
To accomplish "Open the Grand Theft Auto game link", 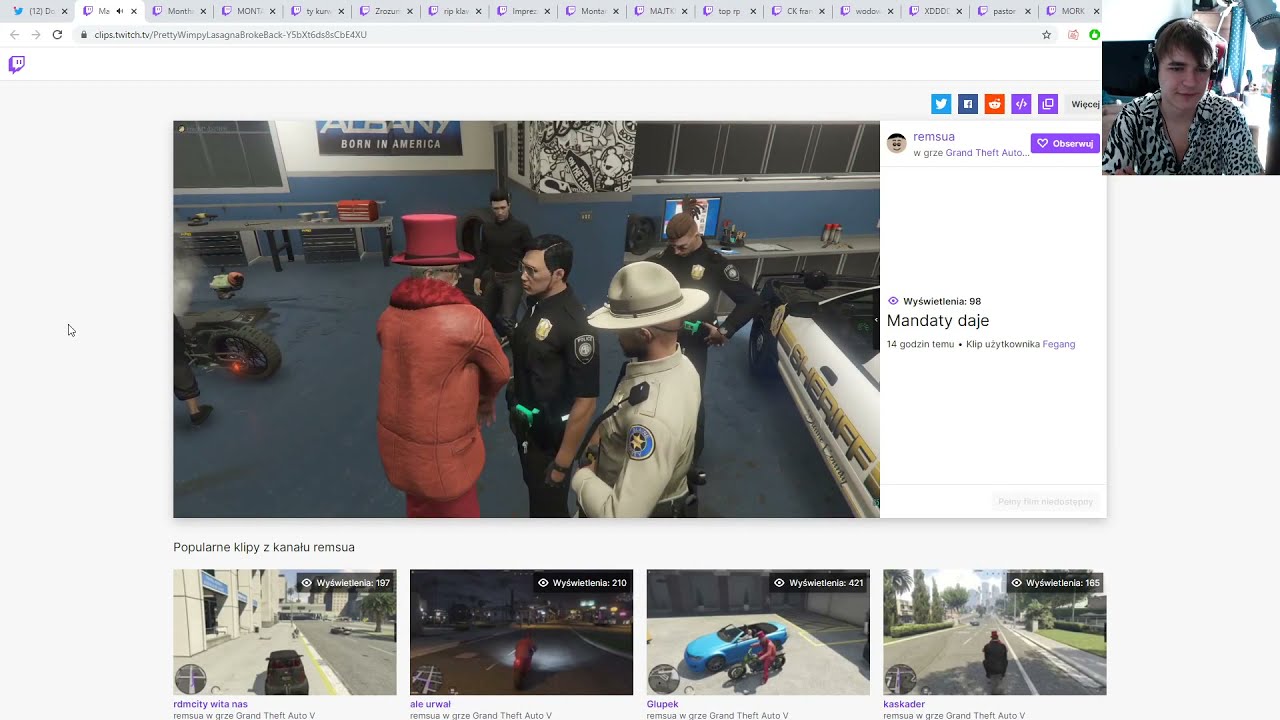I will [987, 153].
